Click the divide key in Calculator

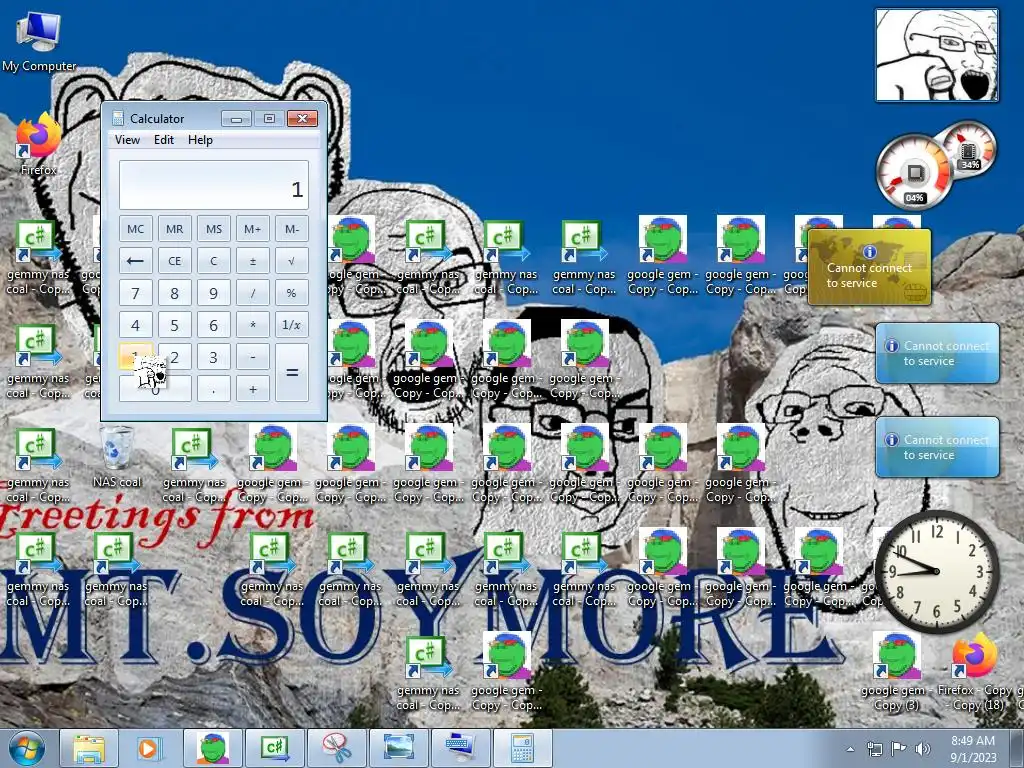click(x=253, y=293)
